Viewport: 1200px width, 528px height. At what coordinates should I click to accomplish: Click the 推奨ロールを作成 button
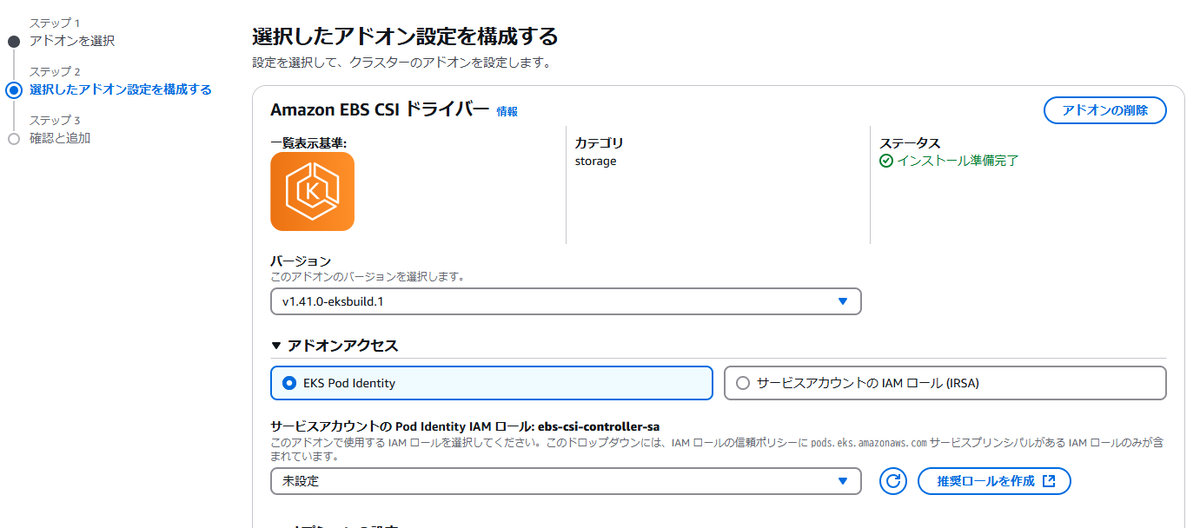click(x=994, y=481)
